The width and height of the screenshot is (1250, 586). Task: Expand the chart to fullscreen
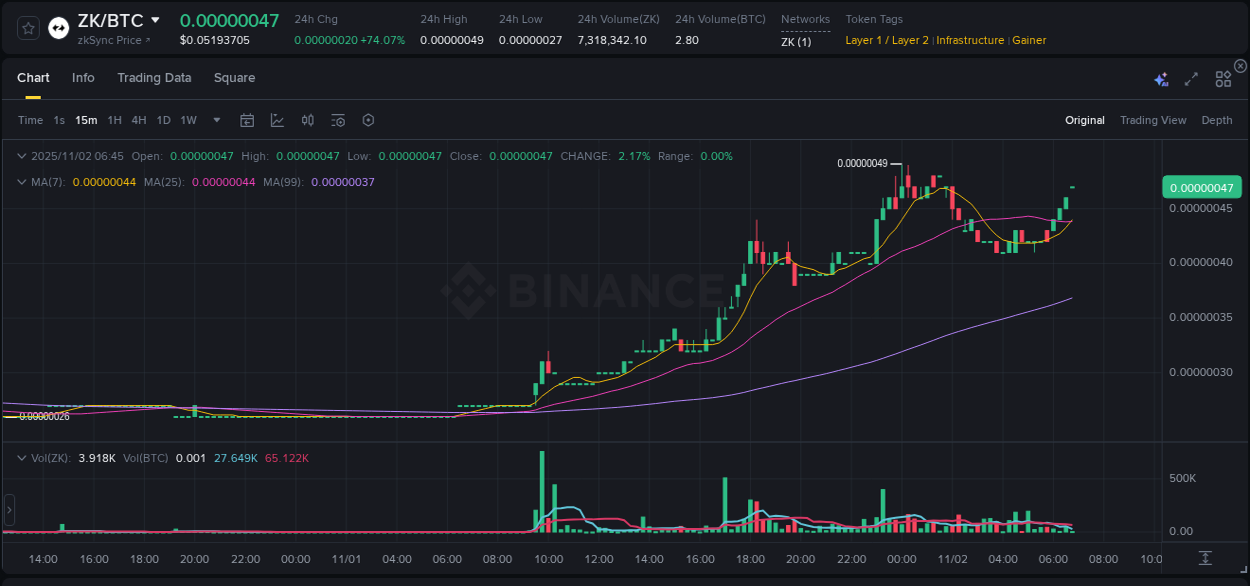point(1190,79)
